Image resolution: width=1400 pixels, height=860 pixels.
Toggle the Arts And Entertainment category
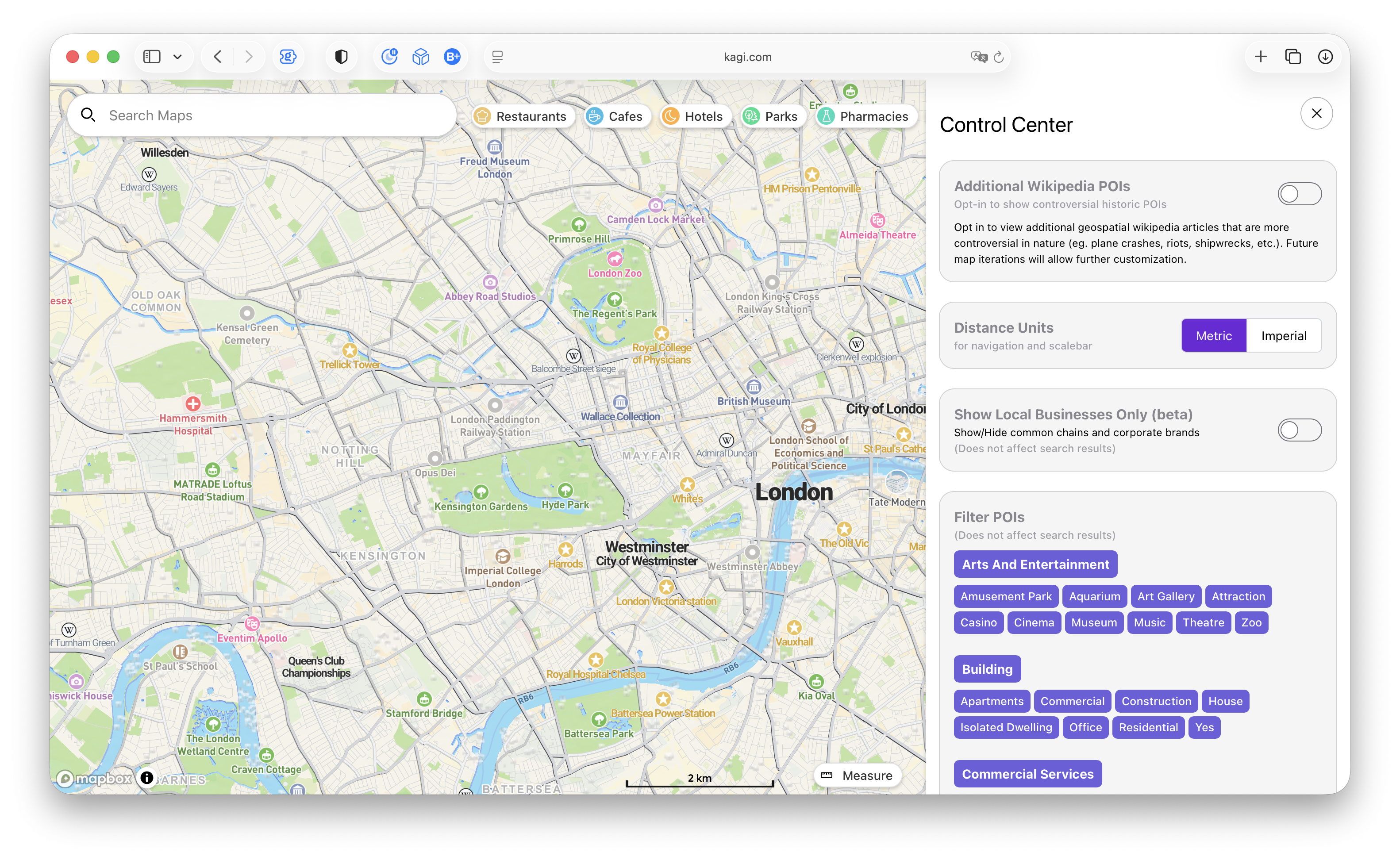click(x=1035, y=564)
